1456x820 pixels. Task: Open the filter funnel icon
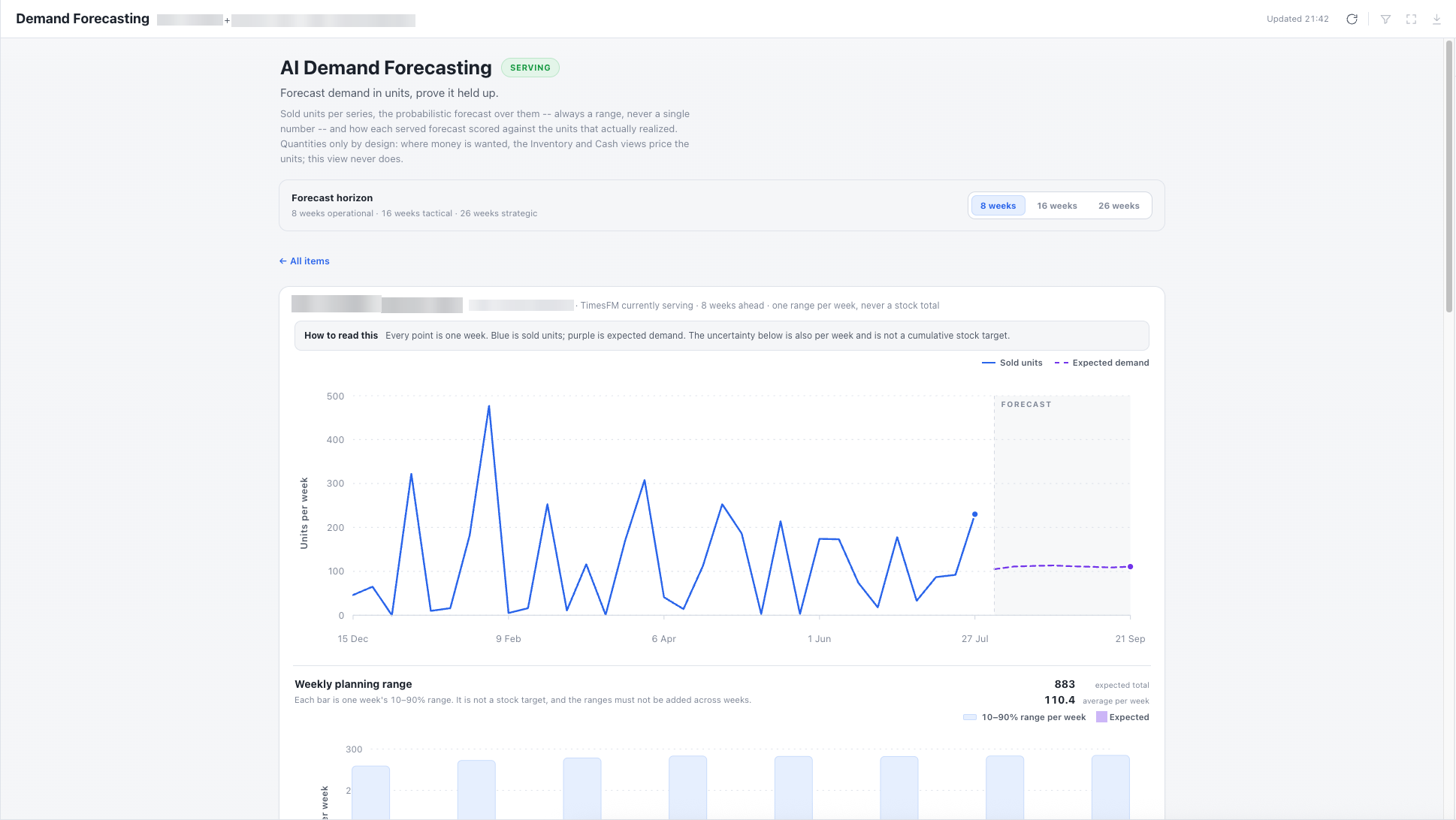1385,20
